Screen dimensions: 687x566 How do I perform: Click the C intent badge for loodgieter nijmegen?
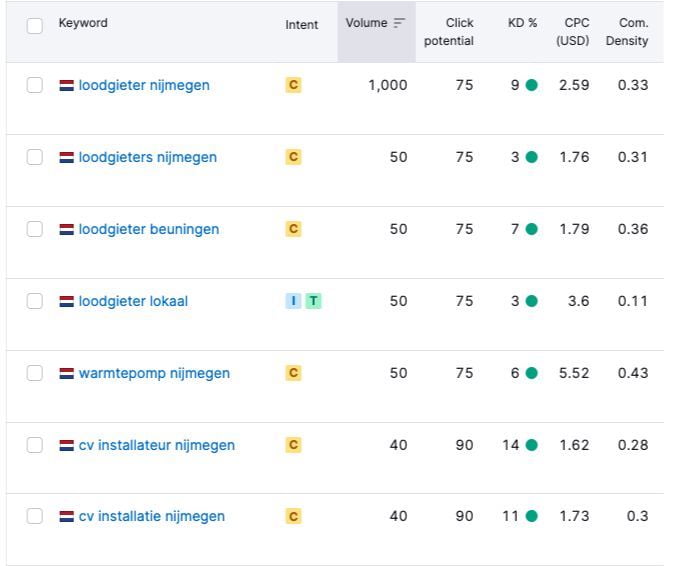click(x=293, y=85)
